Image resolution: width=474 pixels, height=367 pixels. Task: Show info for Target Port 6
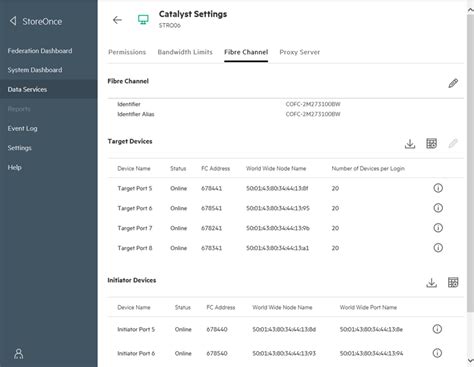(x=438, y=208)
